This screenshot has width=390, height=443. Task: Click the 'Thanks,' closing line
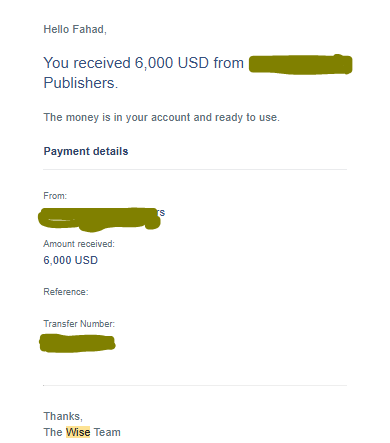pos(63,416)
